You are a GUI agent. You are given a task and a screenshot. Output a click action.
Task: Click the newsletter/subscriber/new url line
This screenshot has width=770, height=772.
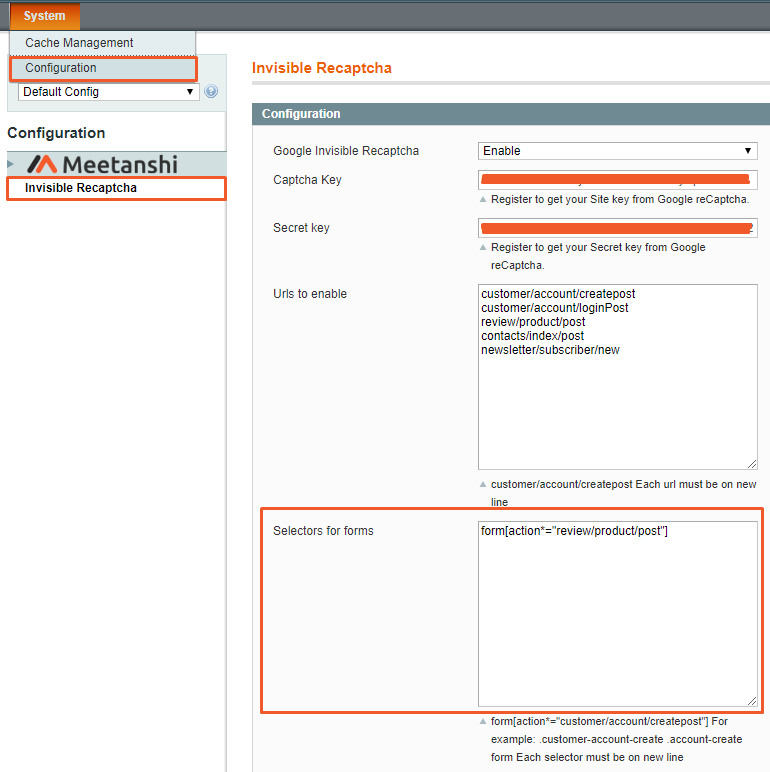[x=550, y=350]
